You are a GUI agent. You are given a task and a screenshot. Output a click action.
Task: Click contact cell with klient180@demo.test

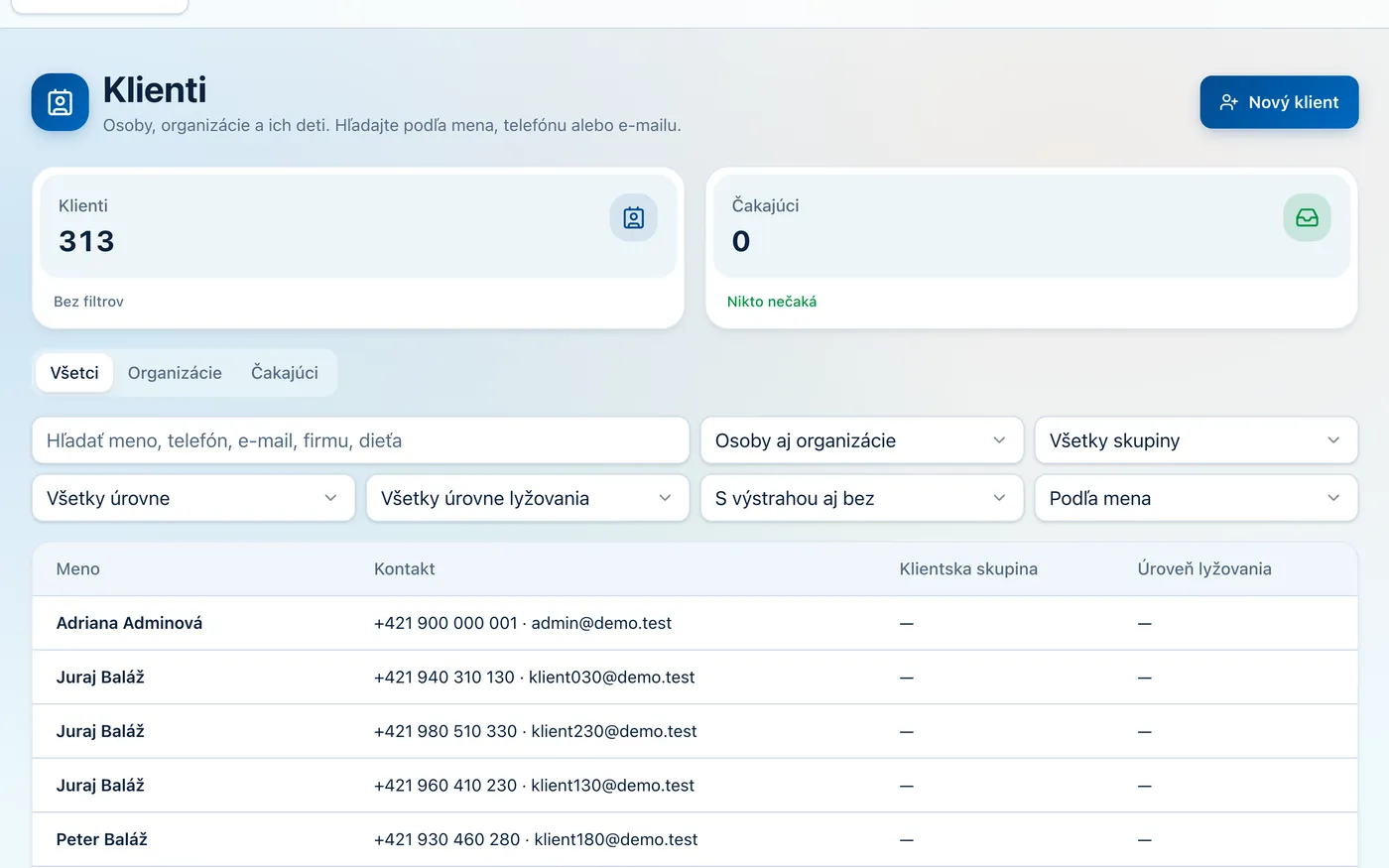click(536, 839)
